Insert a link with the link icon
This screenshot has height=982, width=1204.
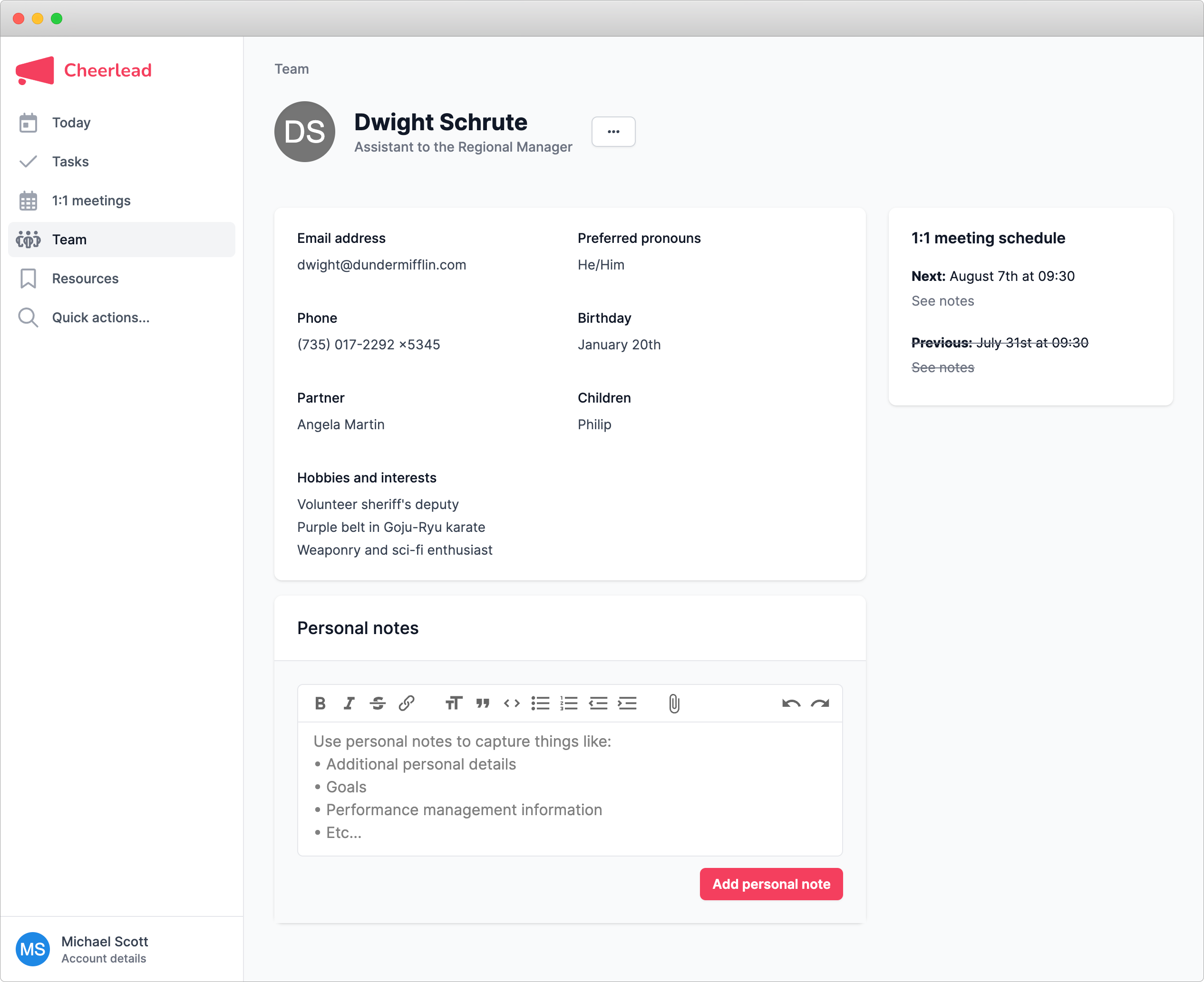coord(406,703)
